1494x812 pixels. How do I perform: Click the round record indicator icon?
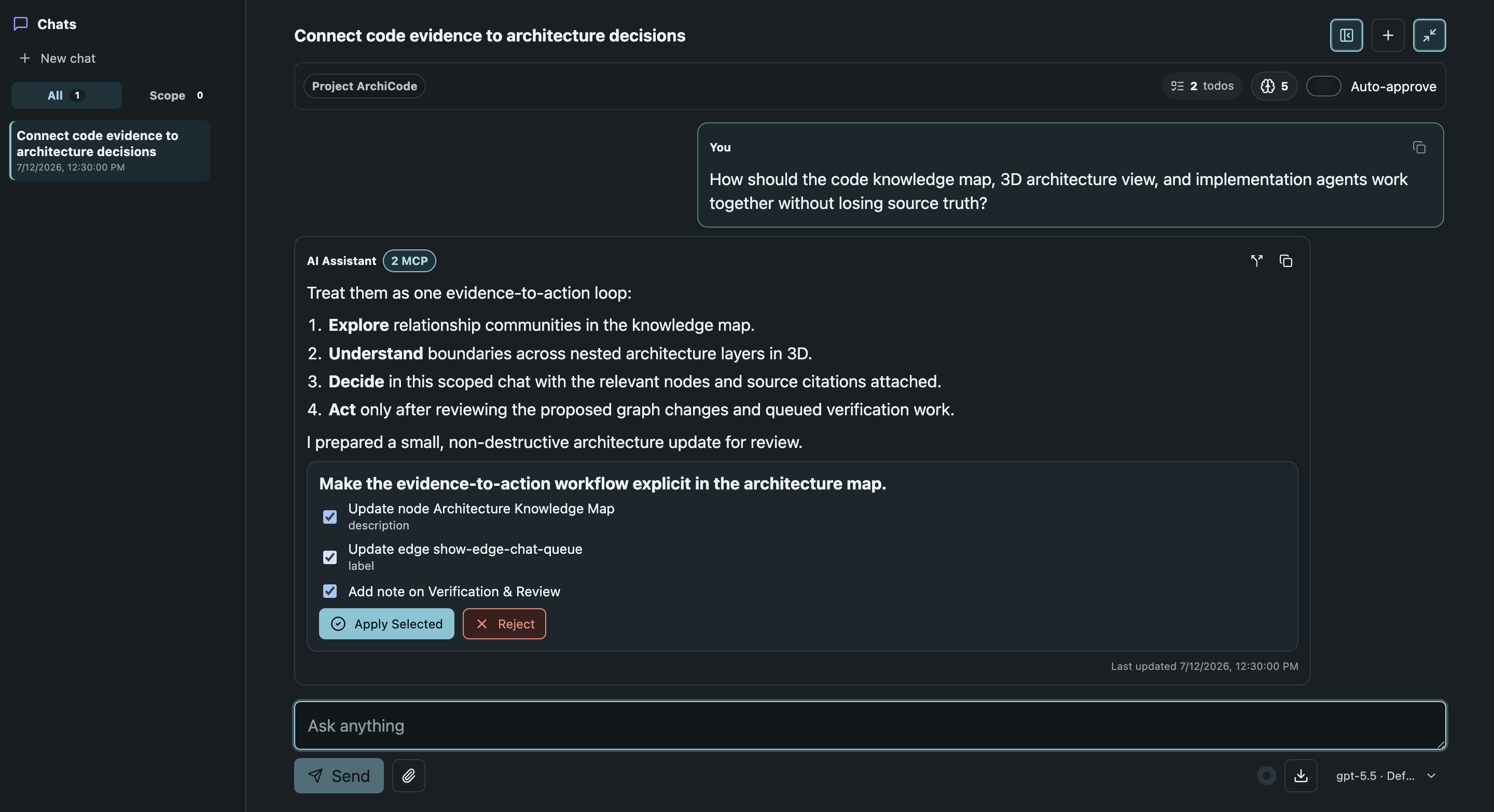click(x=1267, y=776)
